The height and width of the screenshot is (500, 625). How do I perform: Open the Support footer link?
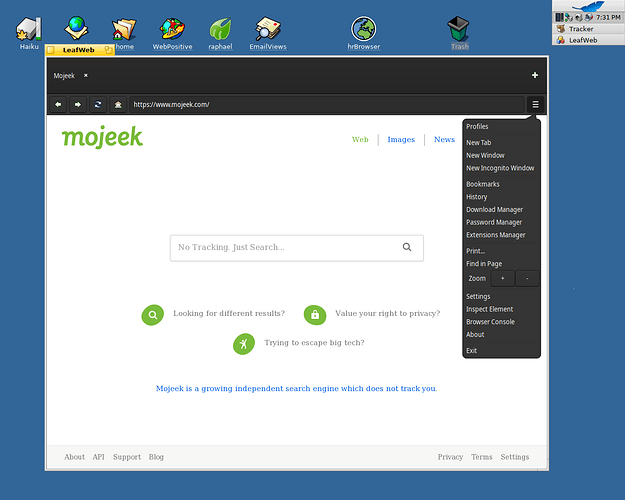127,457
